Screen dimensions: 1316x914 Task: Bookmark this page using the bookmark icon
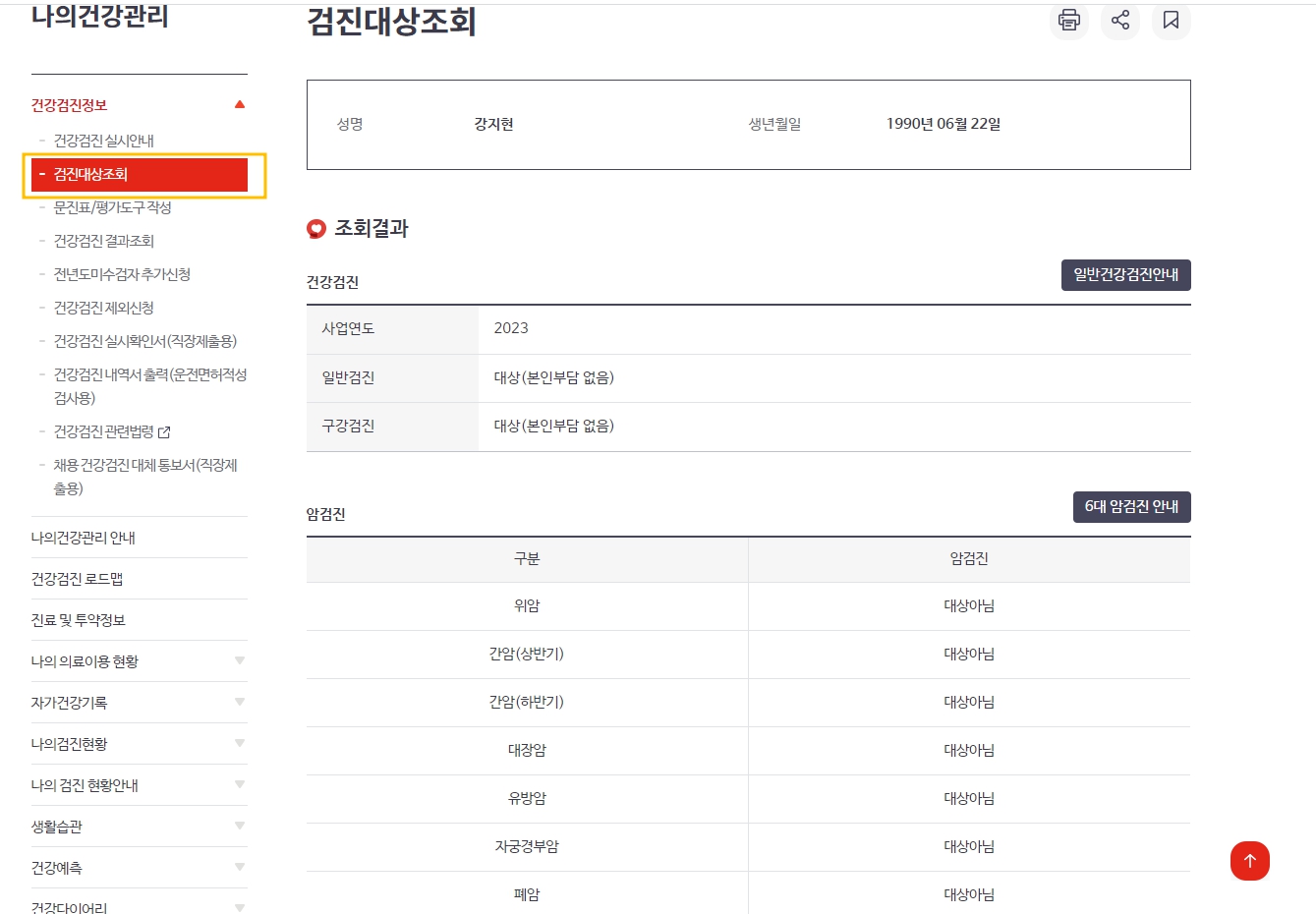point(1171,21)
